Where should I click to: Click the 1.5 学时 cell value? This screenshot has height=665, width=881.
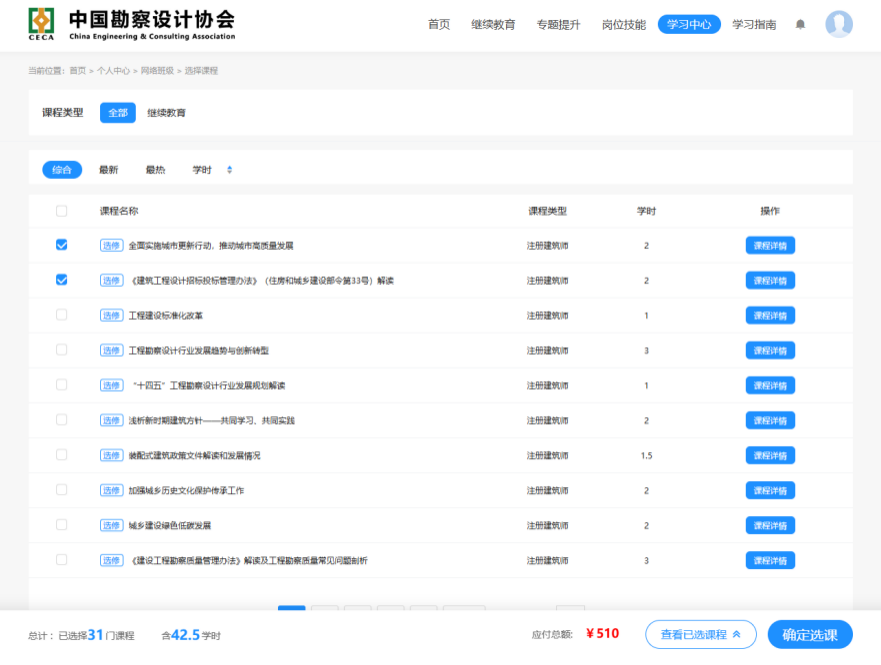click(x=646, y=456)
